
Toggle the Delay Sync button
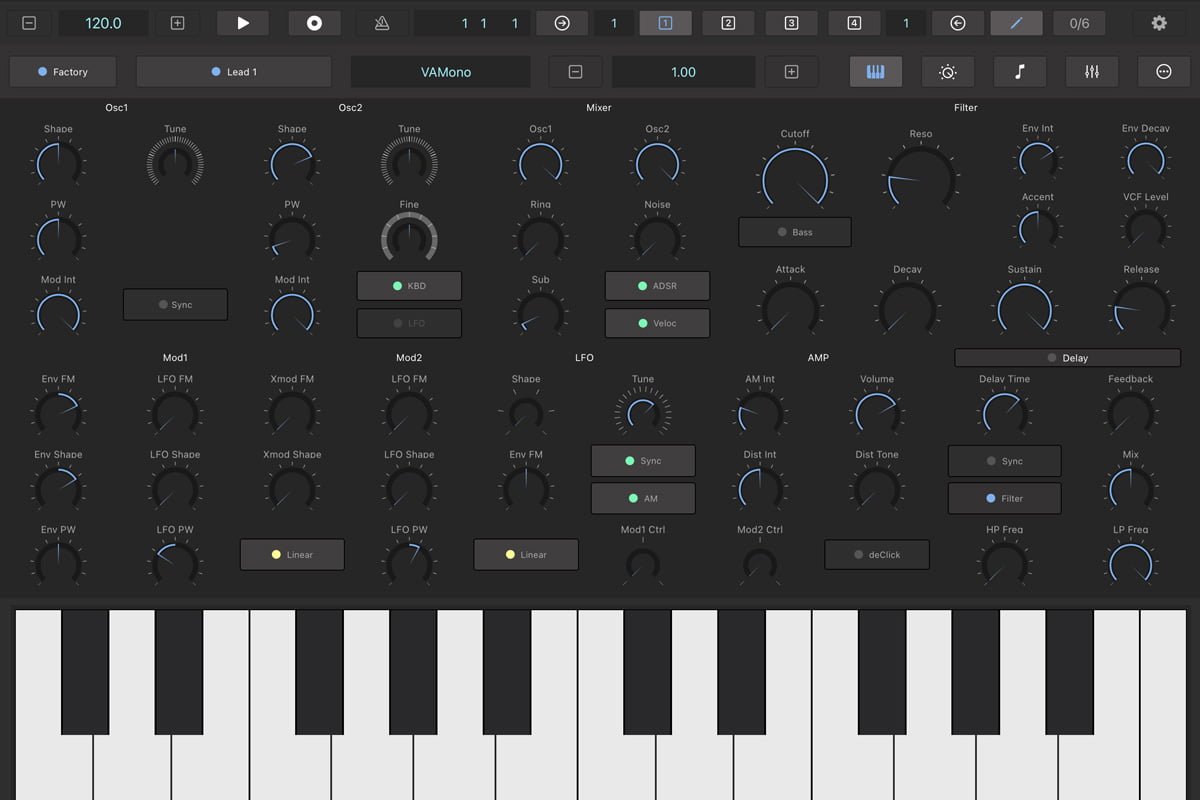coord(1004,461)
